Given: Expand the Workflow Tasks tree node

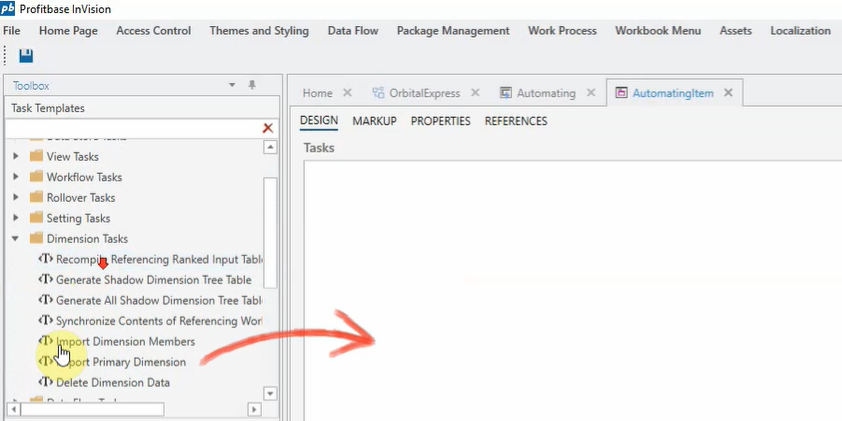Looking at the screenshot, I should coord(16,177).
